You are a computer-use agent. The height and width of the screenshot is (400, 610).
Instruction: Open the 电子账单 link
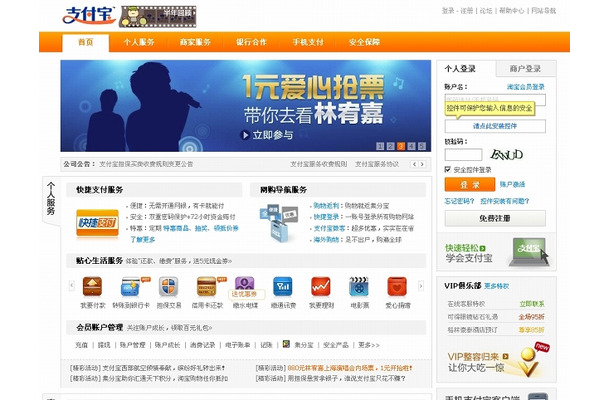(x=237, y=345)
